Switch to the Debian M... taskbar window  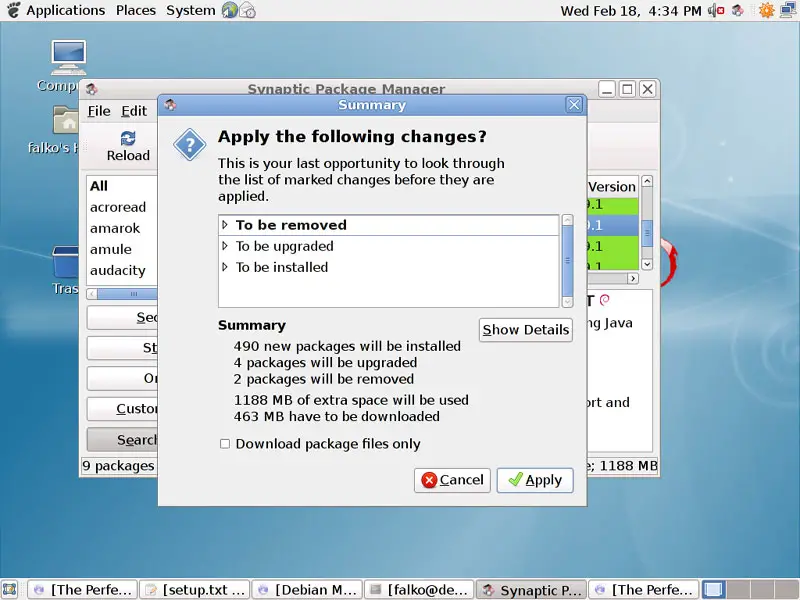pos(307,589)
